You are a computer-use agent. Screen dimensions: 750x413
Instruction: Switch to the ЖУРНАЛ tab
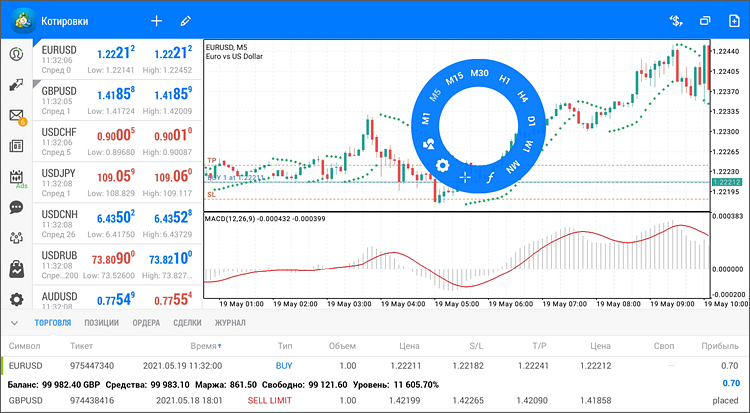tap(230, 323)
